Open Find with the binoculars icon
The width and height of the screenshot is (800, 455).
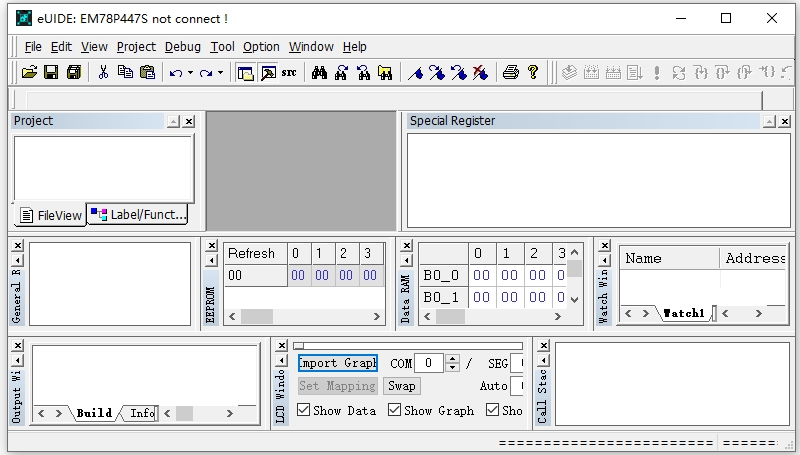(319, 72)
